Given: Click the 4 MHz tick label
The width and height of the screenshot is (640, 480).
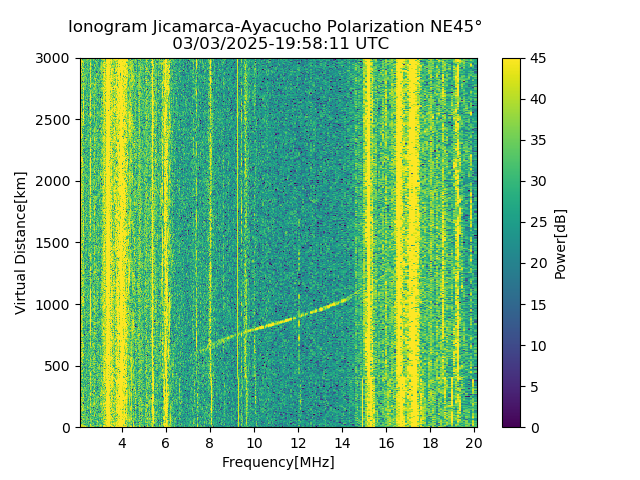Looking at the screenshot, I should pyautogui.click(x=122, y=443).
